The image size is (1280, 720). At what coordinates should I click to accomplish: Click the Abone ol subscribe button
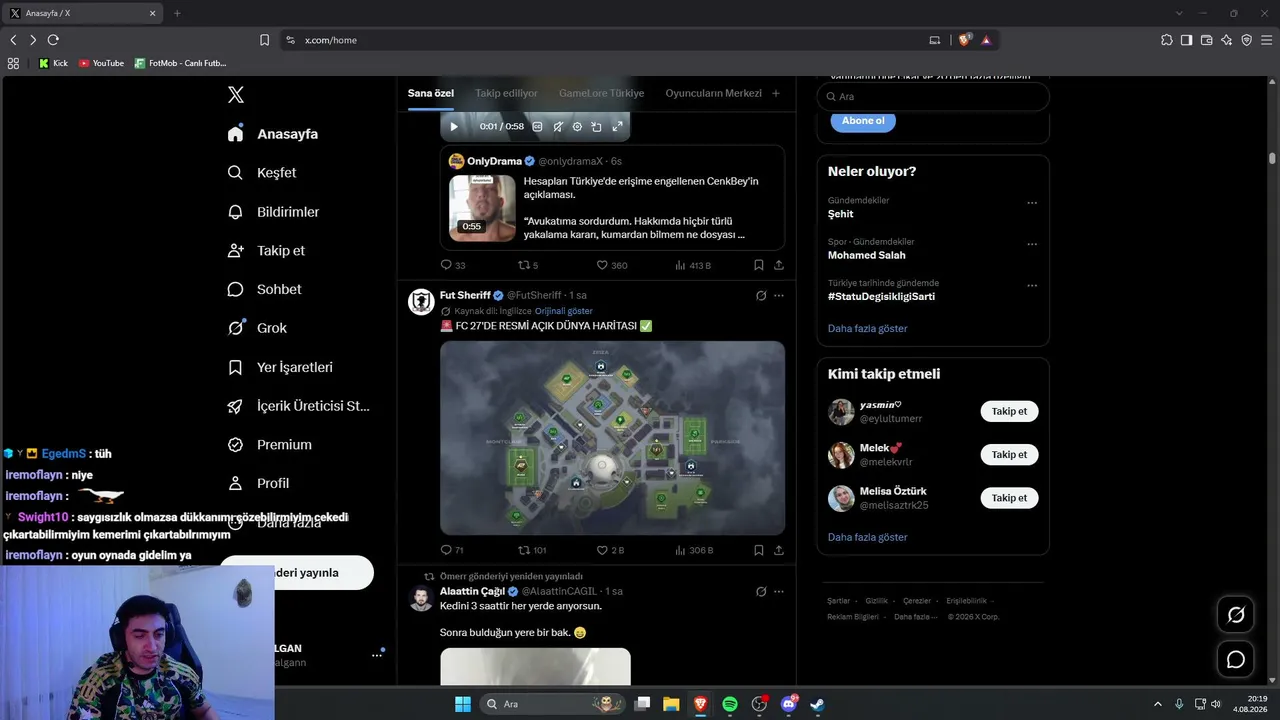[863, 121]
